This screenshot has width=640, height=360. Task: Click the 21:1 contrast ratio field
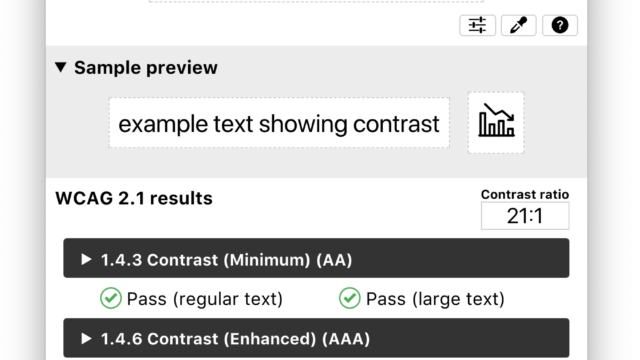click(x=525, y=216)
